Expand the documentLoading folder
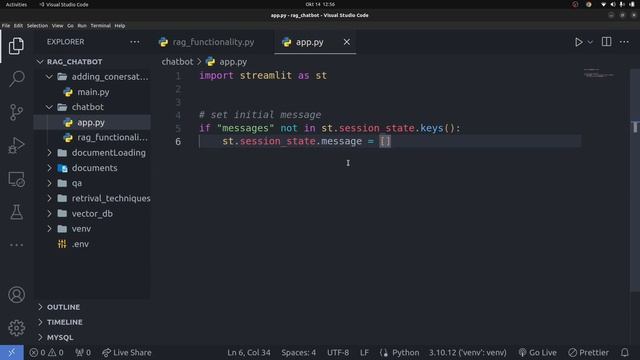 92,153
